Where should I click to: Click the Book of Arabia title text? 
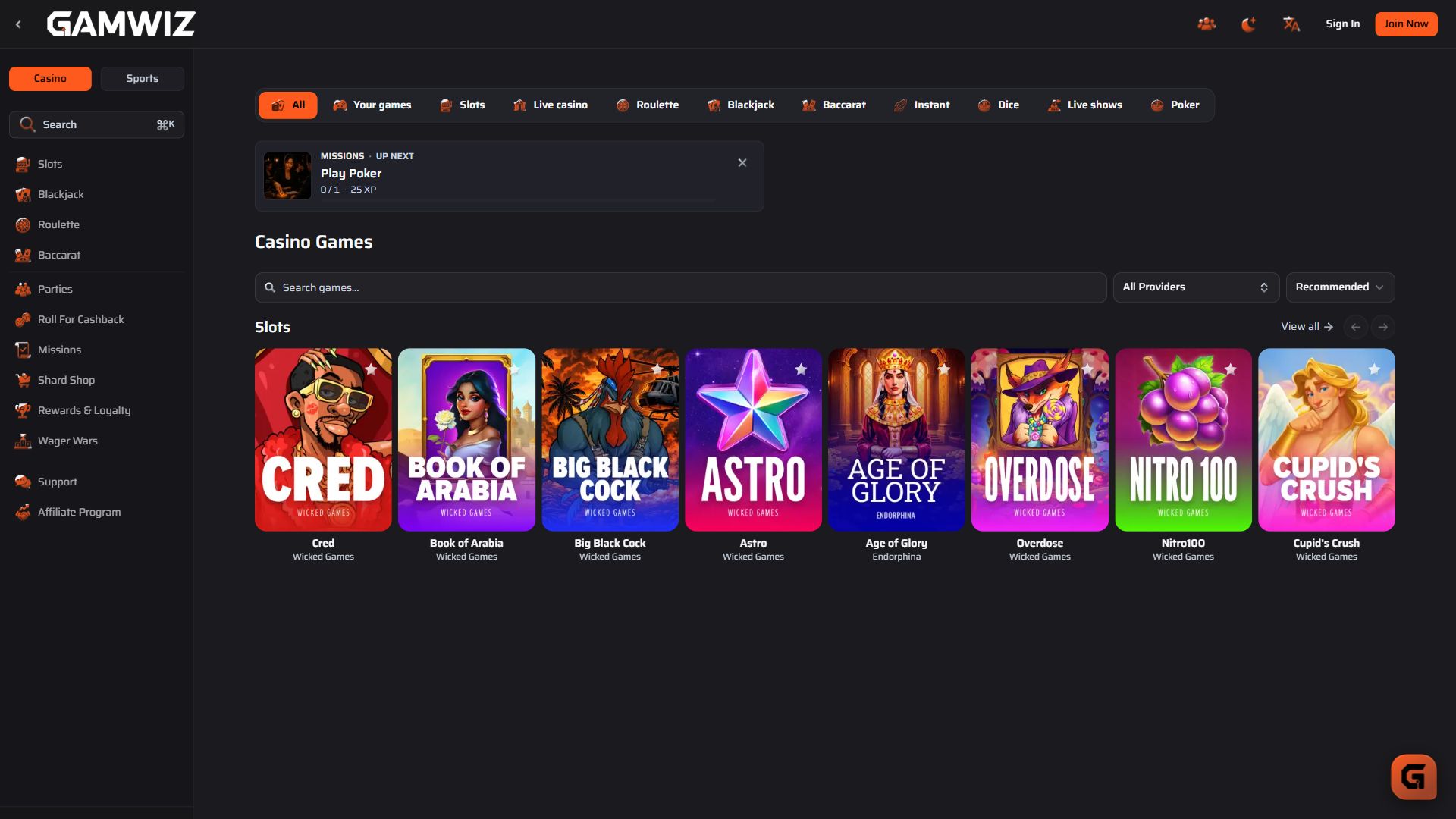tap(466, 543)
